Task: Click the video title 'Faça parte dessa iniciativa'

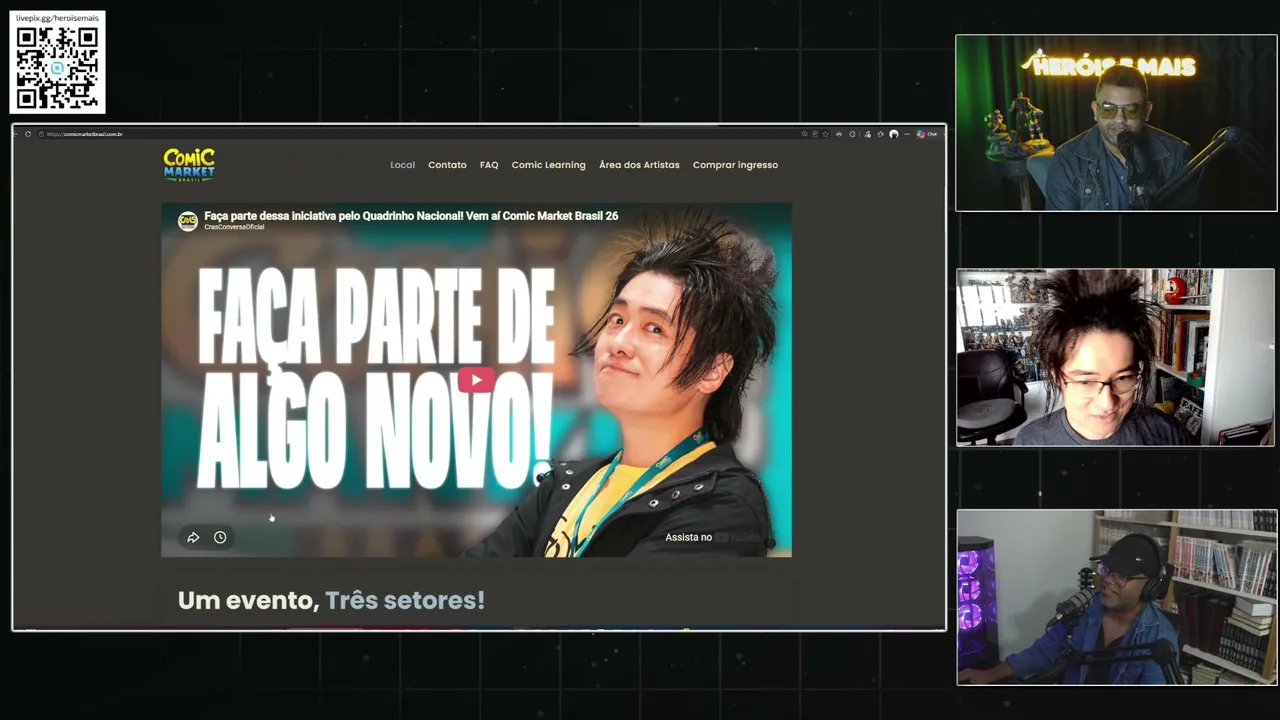Action: (x=411, y=216)
